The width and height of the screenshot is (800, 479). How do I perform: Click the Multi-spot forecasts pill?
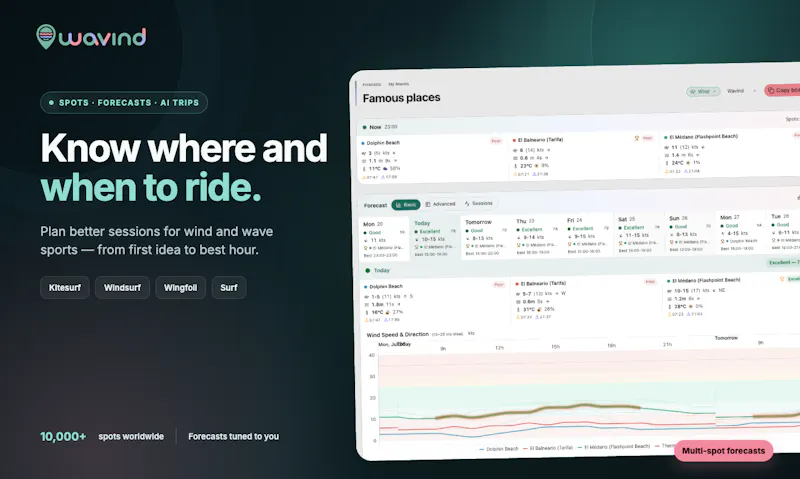(x=723, y=451)
